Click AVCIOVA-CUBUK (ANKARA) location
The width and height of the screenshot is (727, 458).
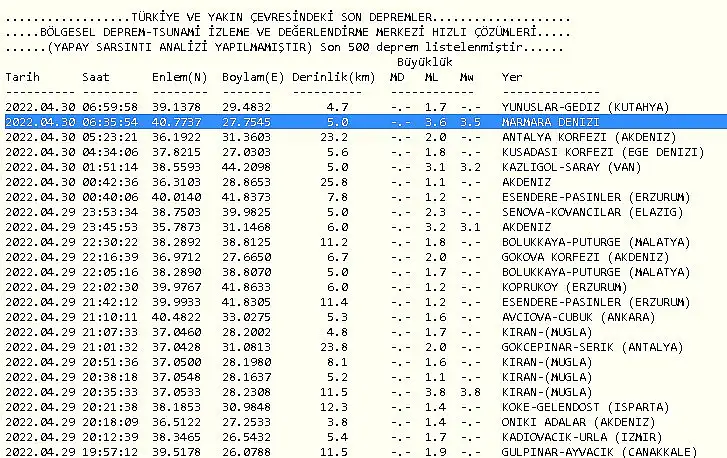click(x=579, y=318)
